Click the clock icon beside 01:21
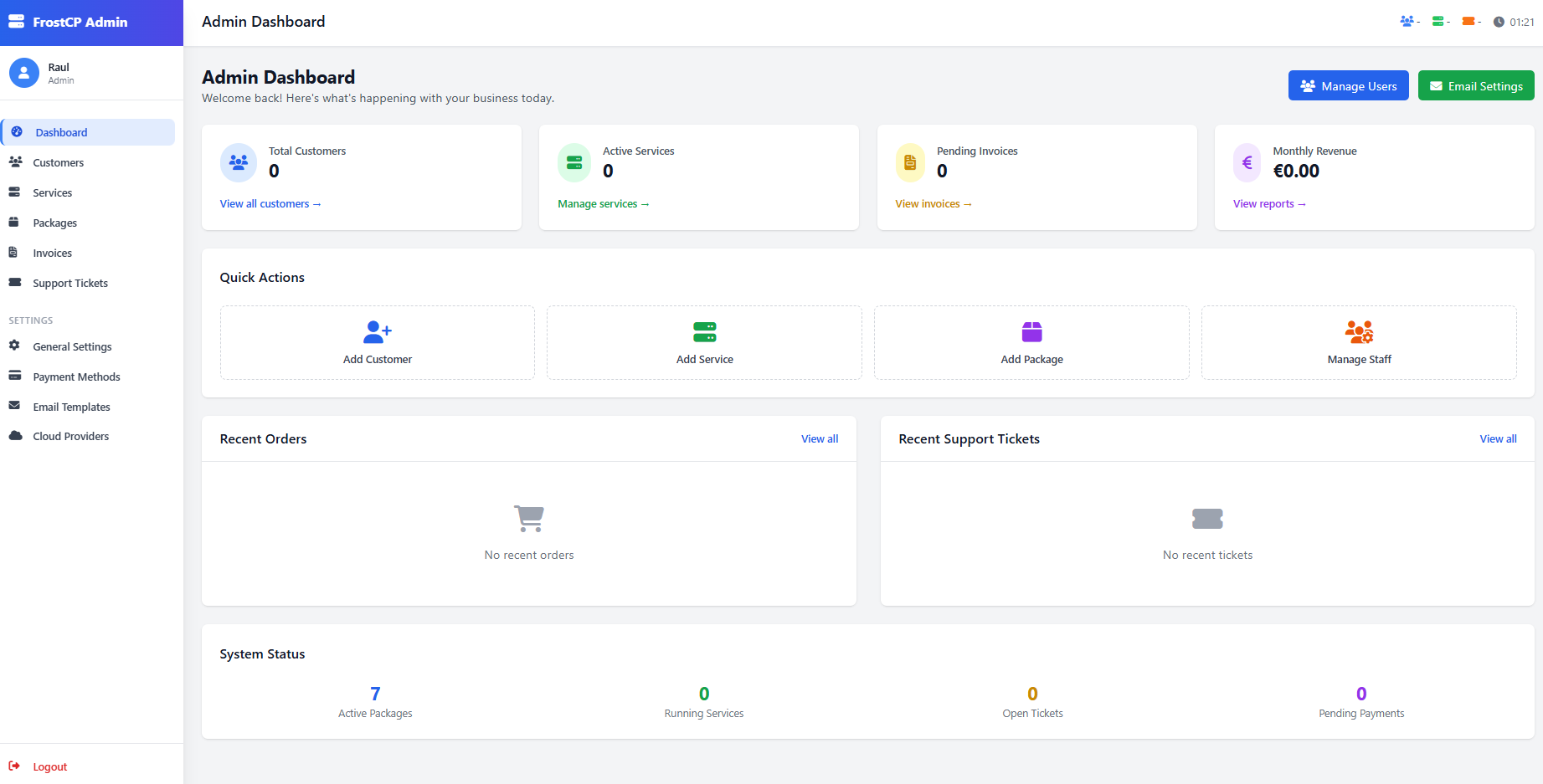This screenshot has height=784, width=1543. [1499, 23]
